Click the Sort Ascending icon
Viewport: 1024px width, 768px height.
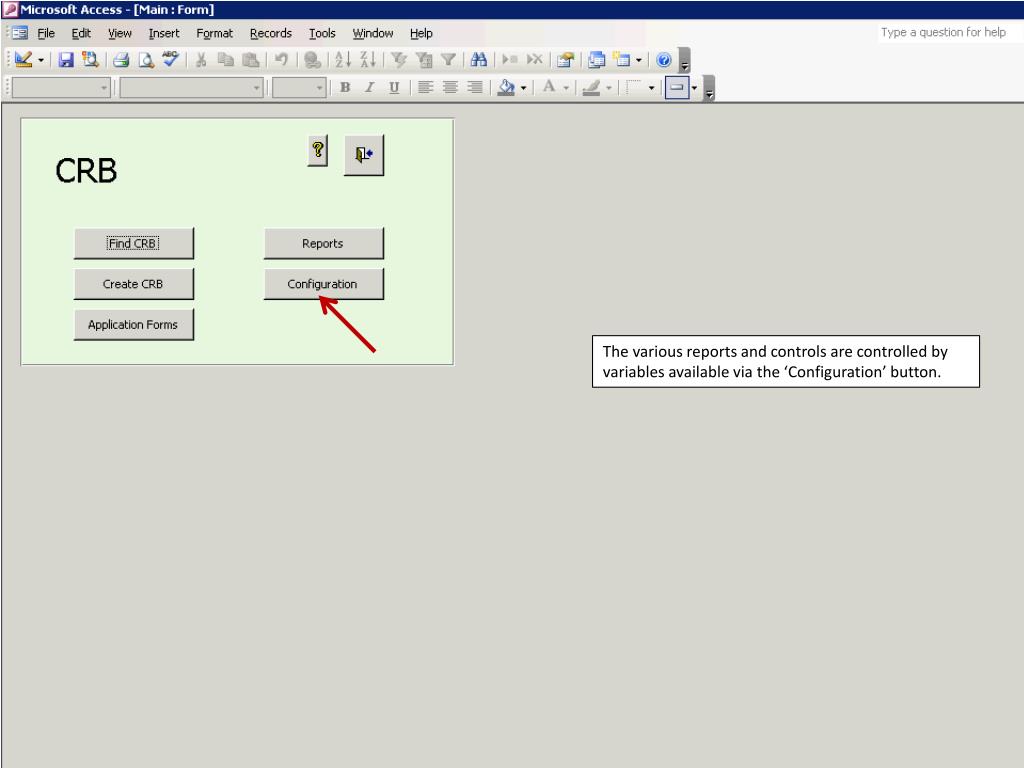click(x=343, y=60)
